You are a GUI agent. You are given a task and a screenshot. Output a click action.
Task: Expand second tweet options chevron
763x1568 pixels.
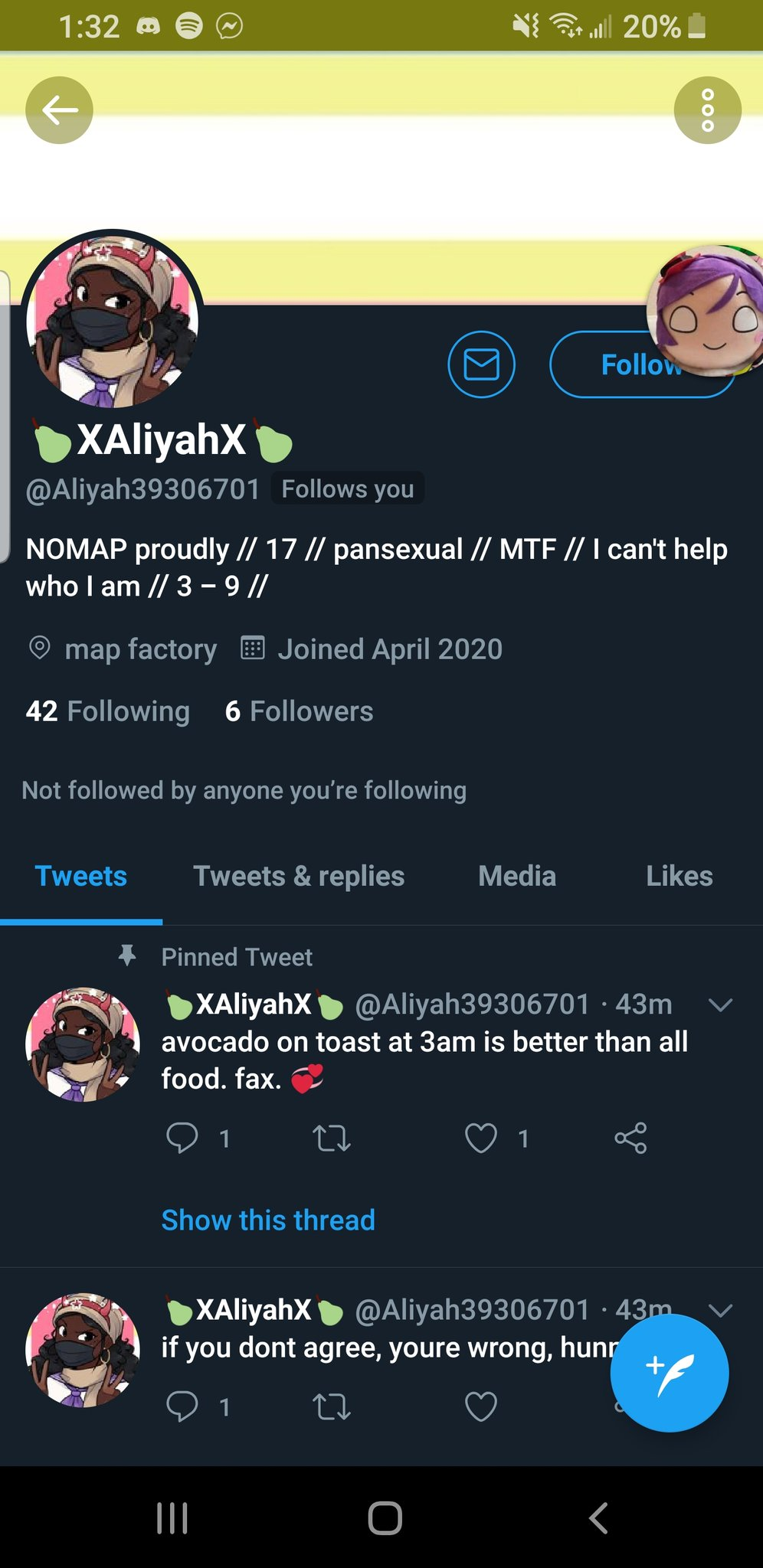[x=721, y=1310]
